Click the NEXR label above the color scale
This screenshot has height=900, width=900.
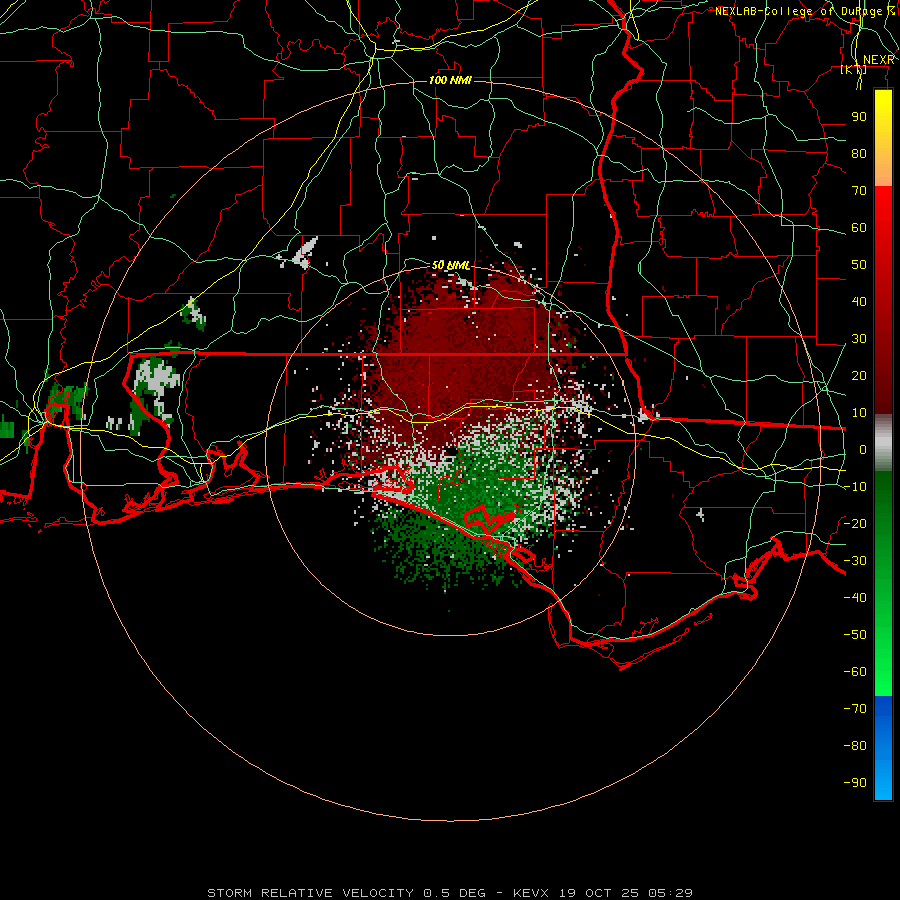(x=878, y=60)
